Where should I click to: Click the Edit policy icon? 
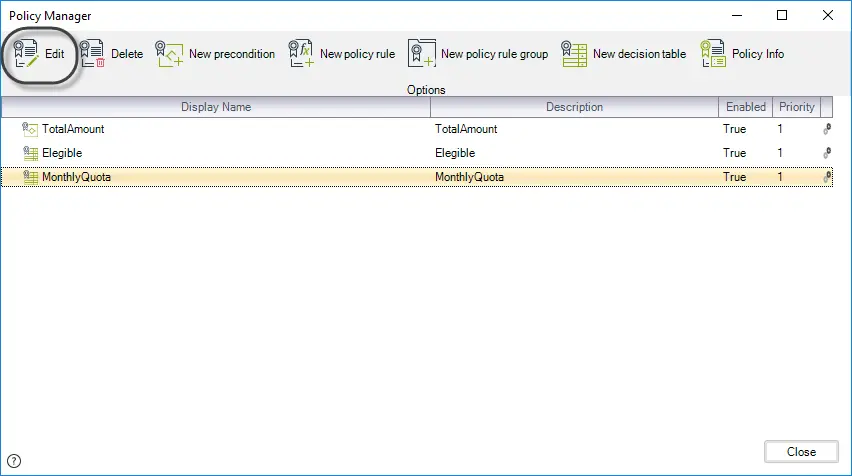pyautogui.click(x=26, y=54)
